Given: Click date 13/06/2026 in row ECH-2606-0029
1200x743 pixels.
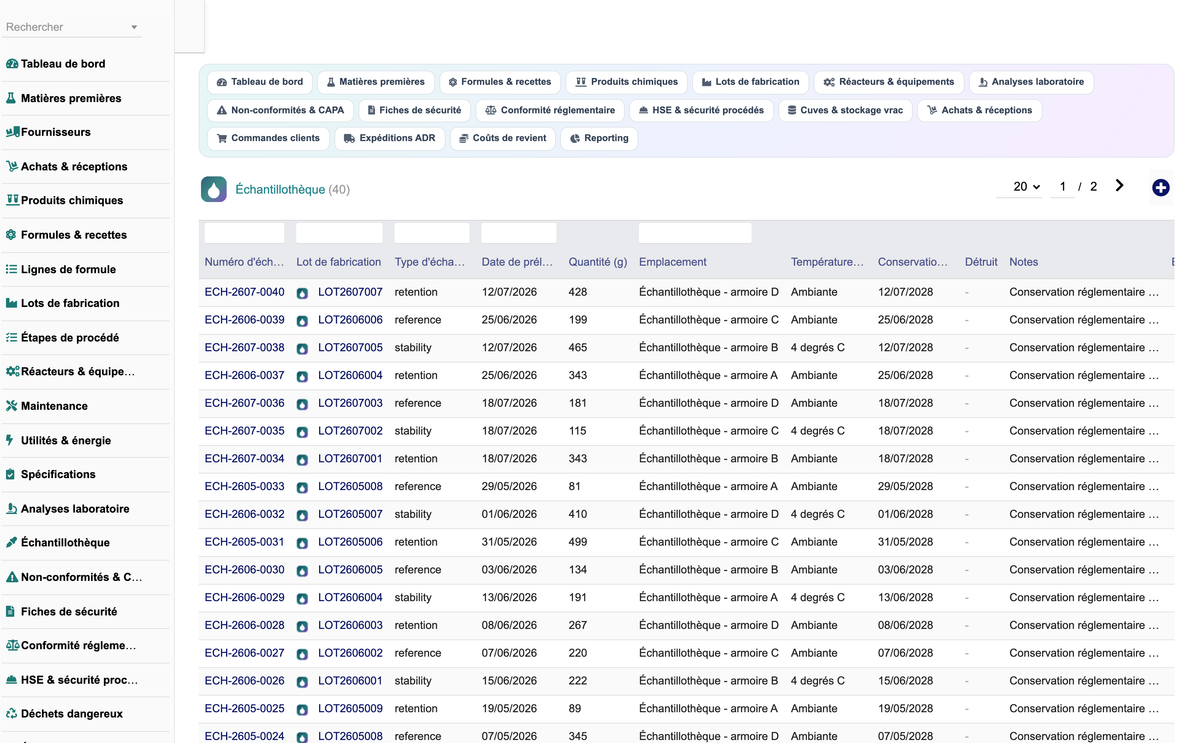Looking at the screenshot, I should [x=509, y=597].
